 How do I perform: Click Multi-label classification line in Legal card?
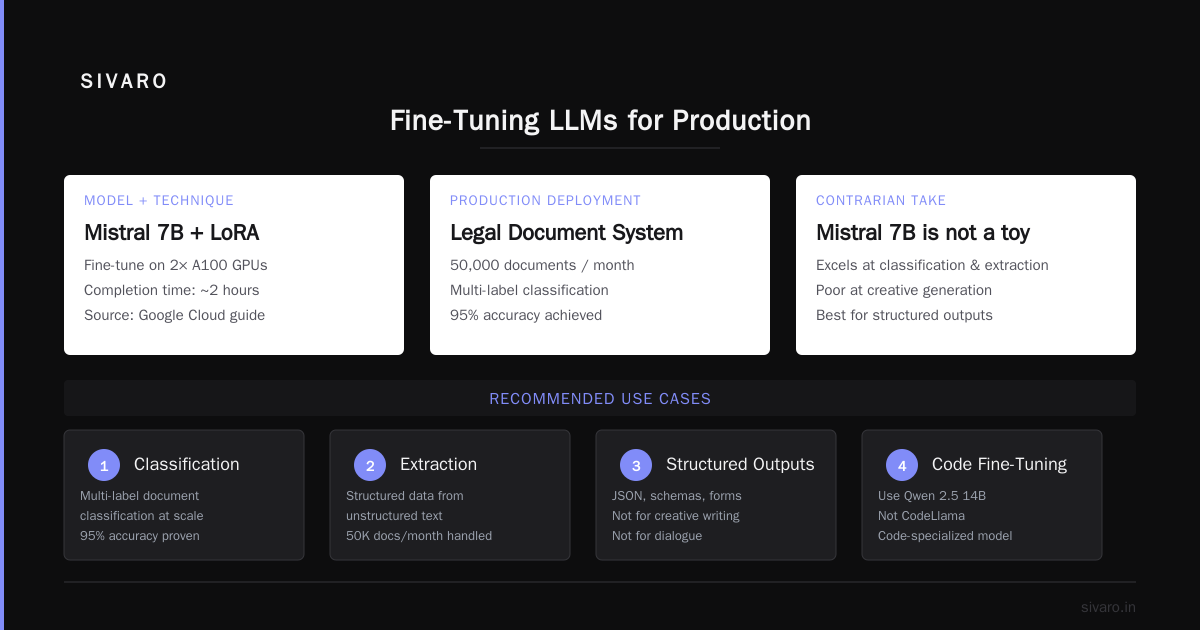point(529,290)
